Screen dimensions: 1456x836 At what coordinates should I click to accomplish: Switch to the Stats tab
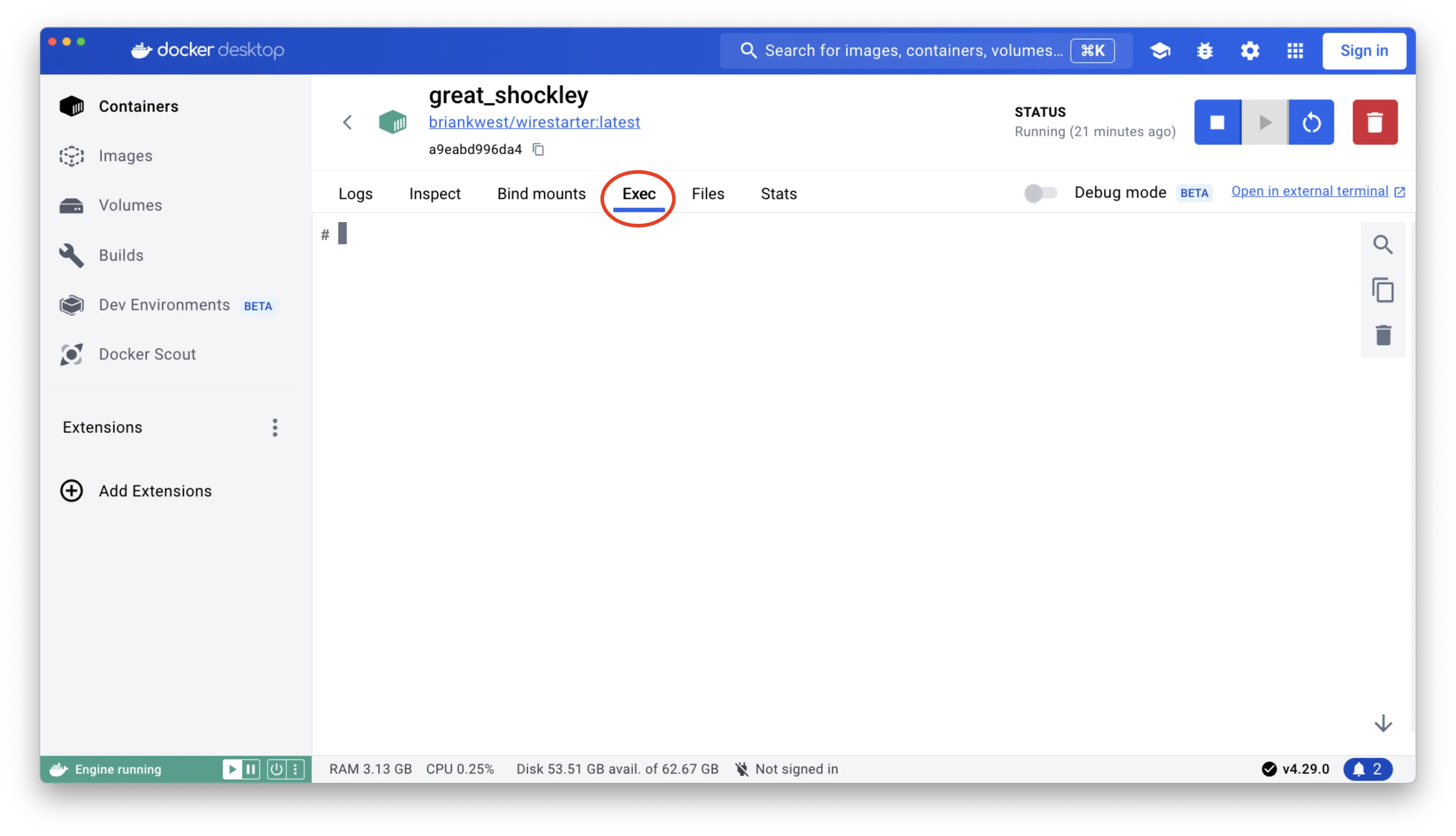click(779, 193)
